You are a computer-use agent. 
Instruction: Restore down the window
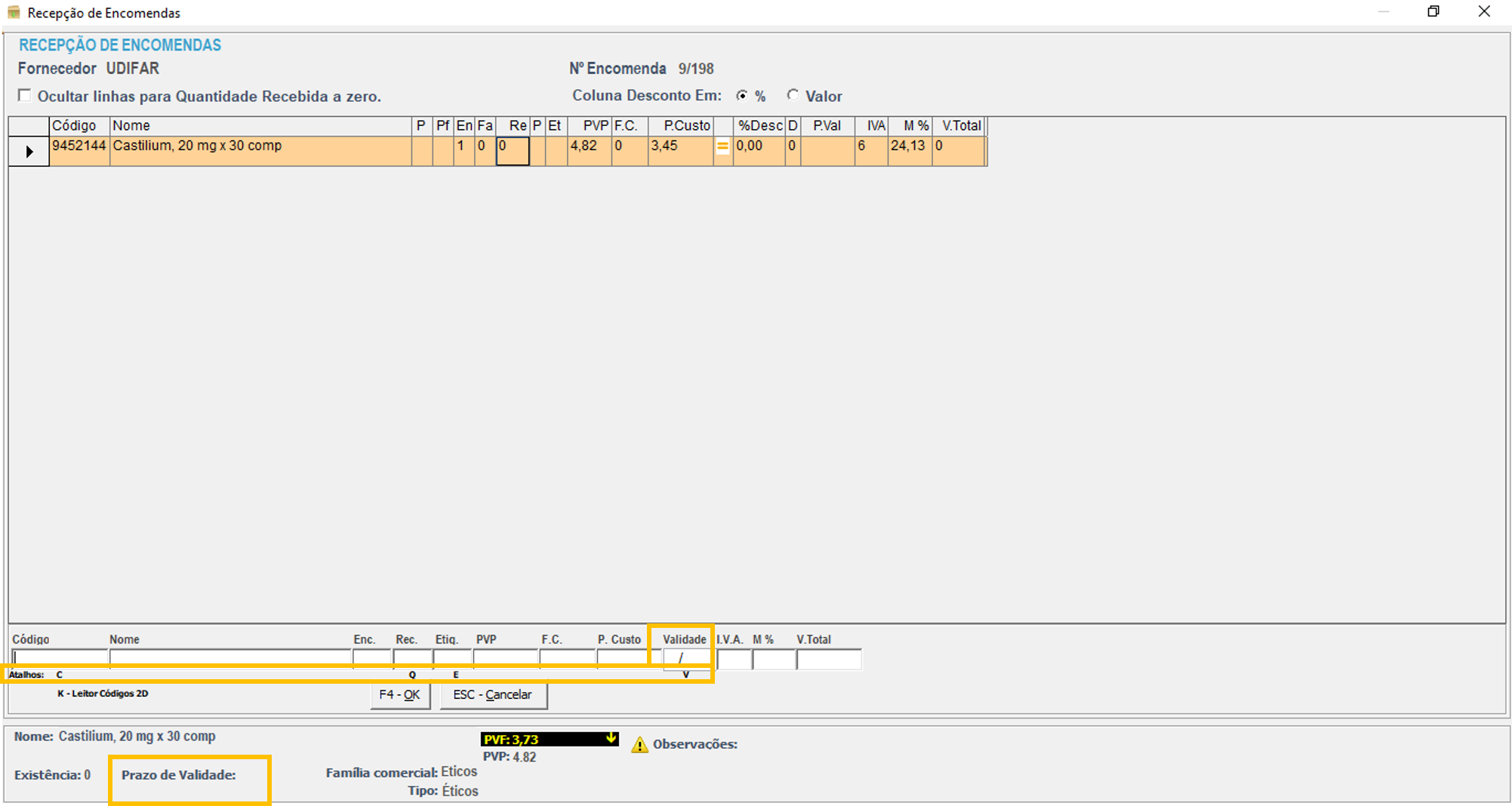click(1433, 12)
